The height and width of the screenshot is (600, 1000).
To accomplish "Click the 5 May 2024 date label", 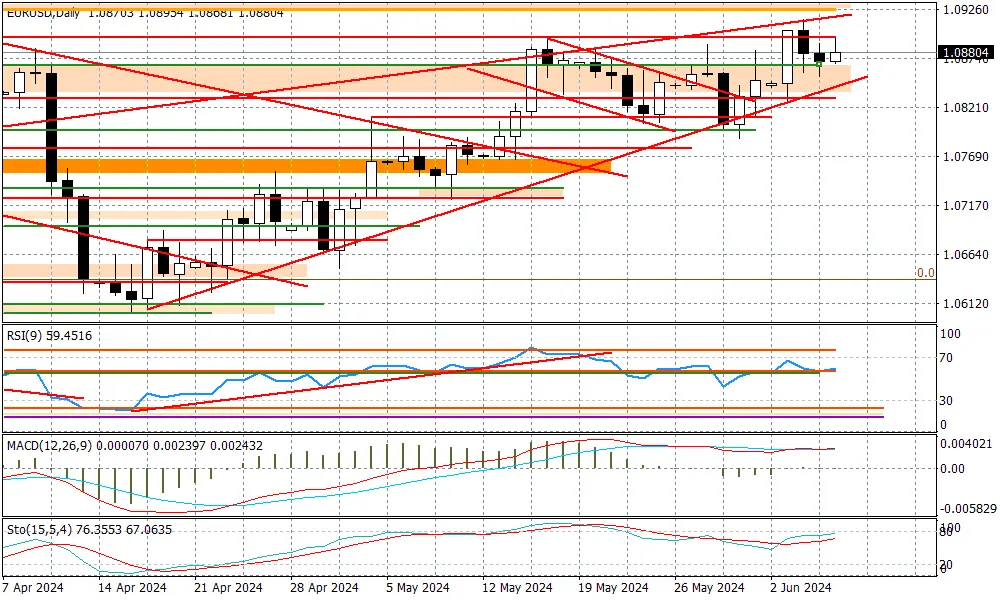I will tap(419, 587).
